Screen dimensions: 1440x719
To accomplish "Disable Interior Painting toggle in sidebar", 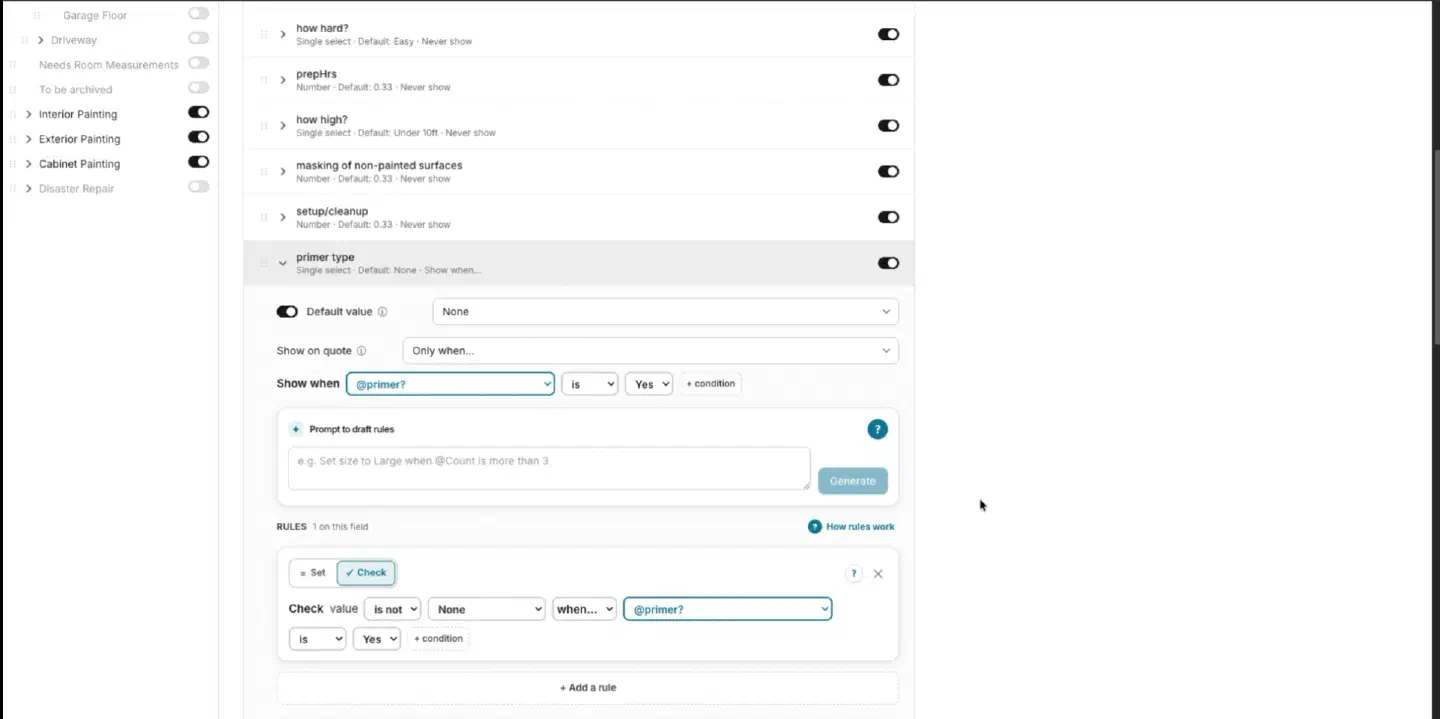I will (x=198, y=113).
